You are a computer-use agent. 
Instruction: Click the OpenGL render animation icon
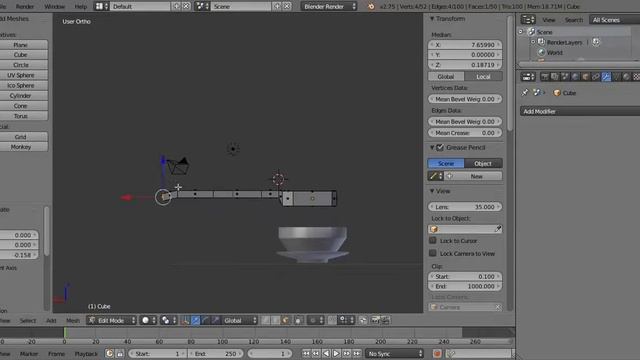pyautogui.click(x=385, y=320)
